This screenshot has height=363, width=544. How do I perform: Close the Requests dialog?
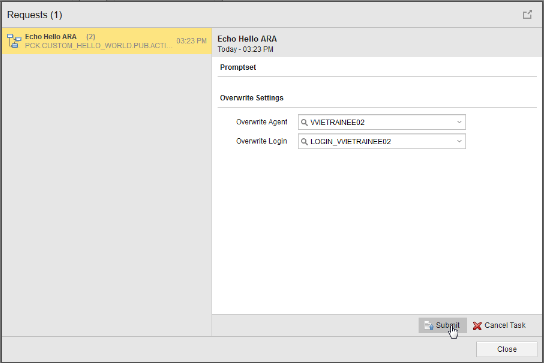[x=507, y=349]
